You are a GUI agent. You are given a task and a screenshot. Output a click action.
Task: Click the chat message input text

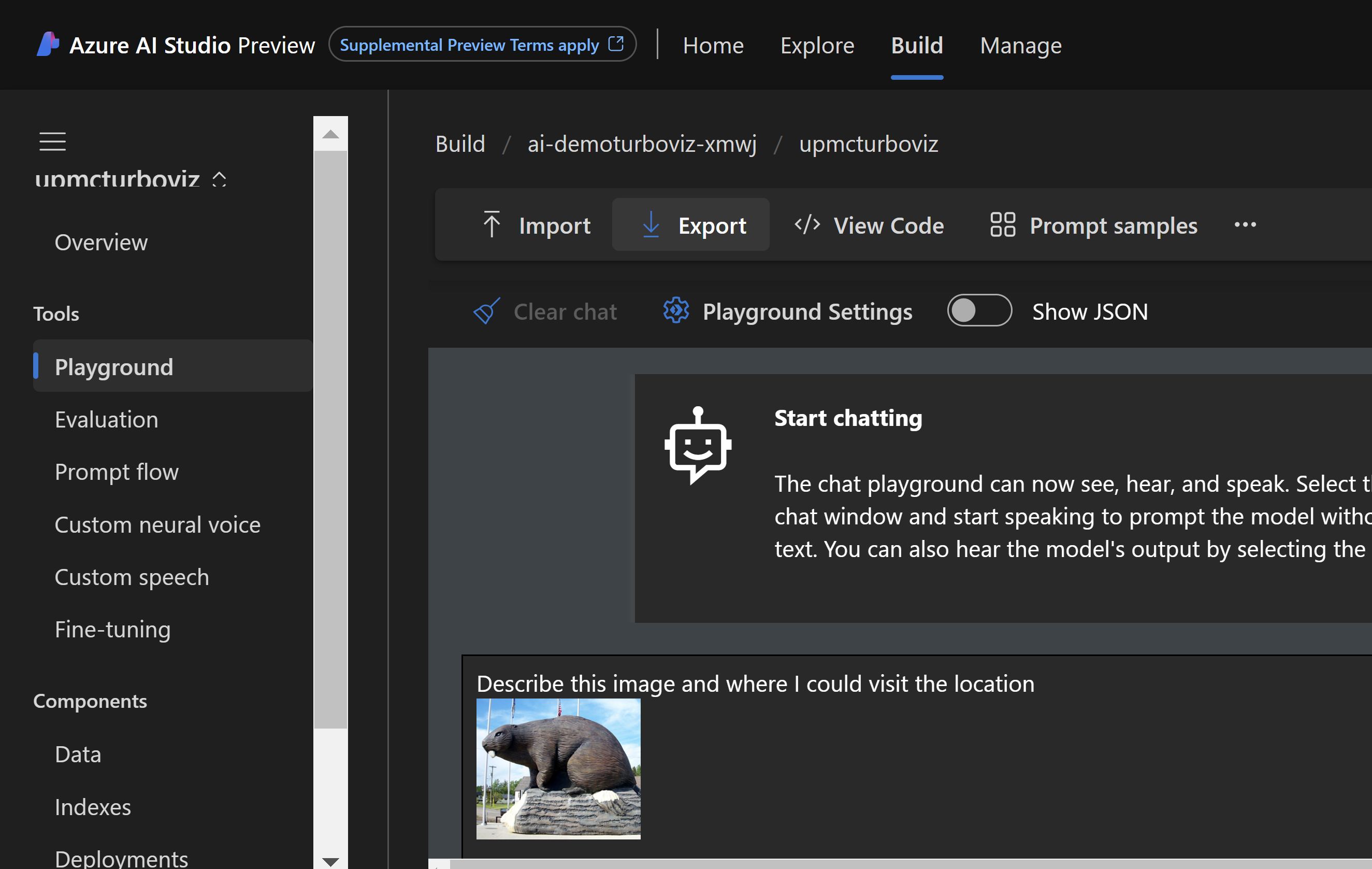[755, 683]
